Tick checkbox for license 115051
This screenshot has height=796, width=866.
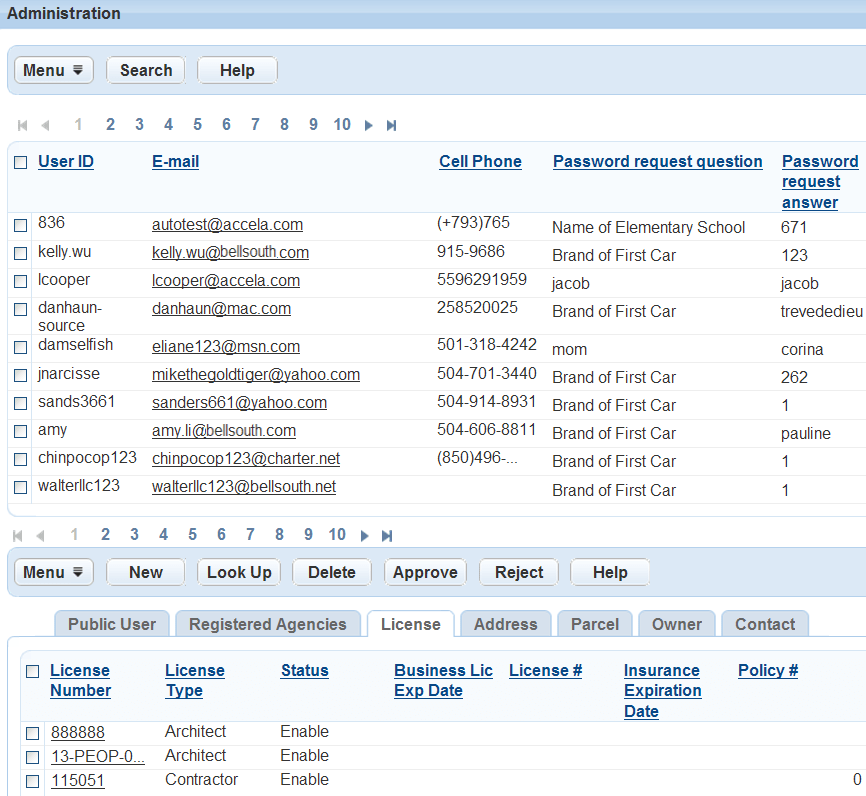coord(33,781)
